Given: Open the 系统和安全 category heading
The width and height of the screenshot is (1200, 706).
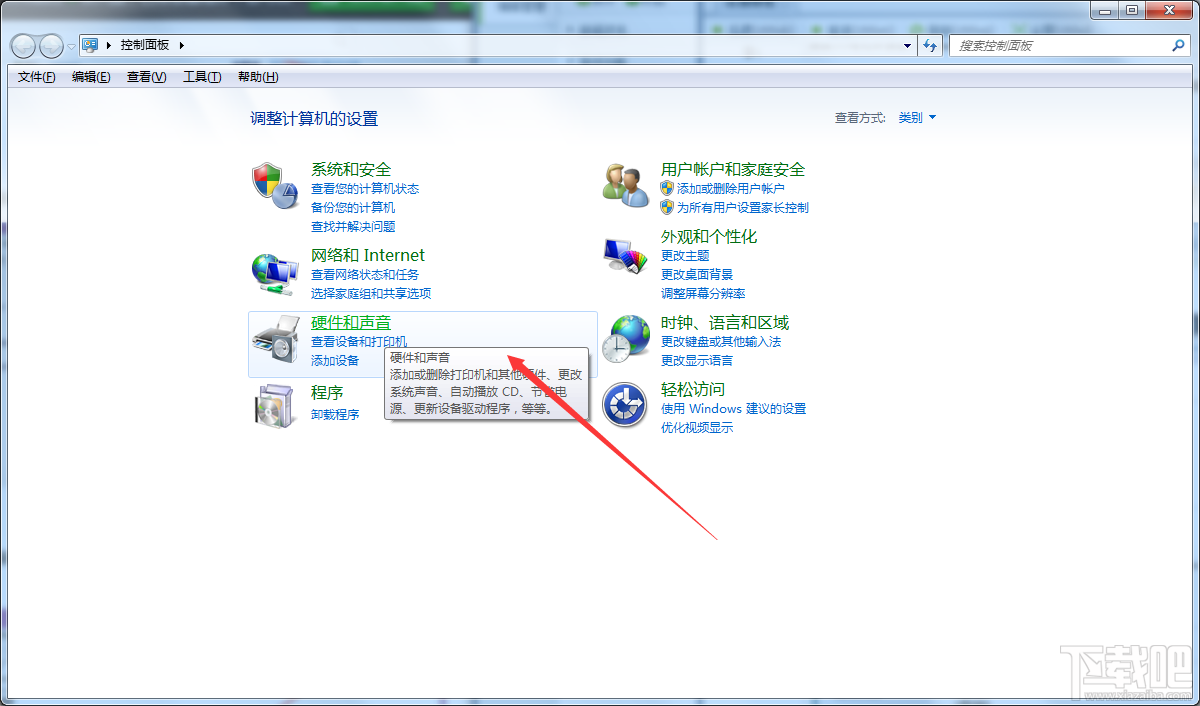Looking at the screenshot, I should click(351, 169).
